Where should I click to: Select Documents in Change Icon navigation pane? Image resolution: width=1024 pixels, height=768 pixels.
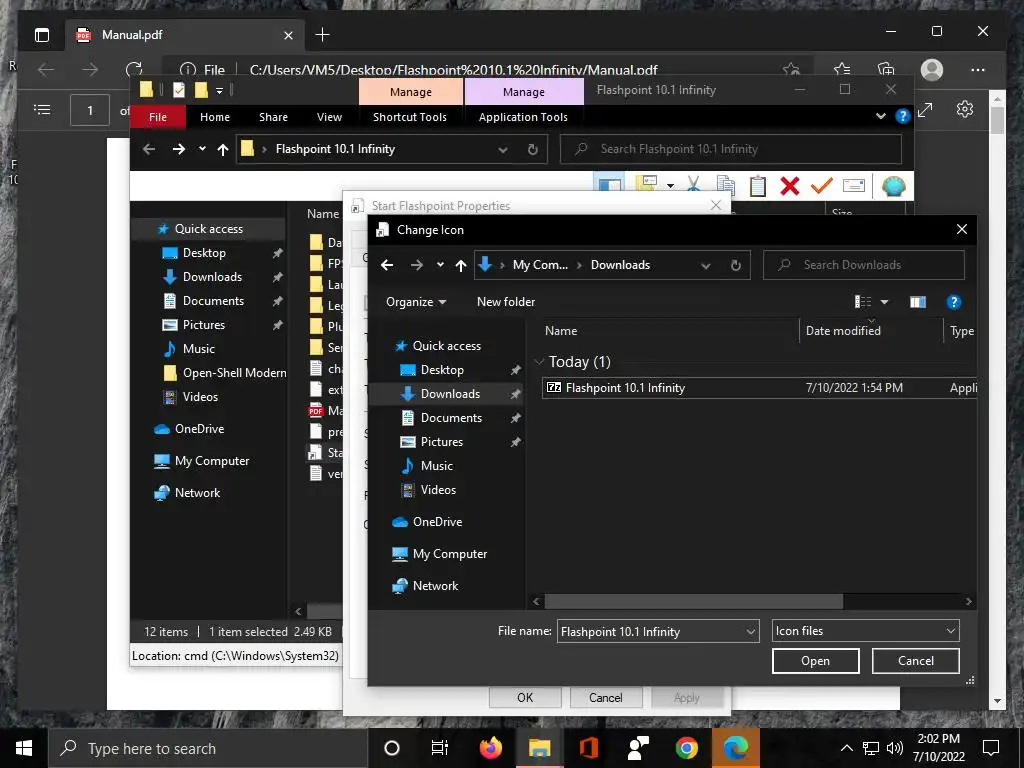coord(451,418)
